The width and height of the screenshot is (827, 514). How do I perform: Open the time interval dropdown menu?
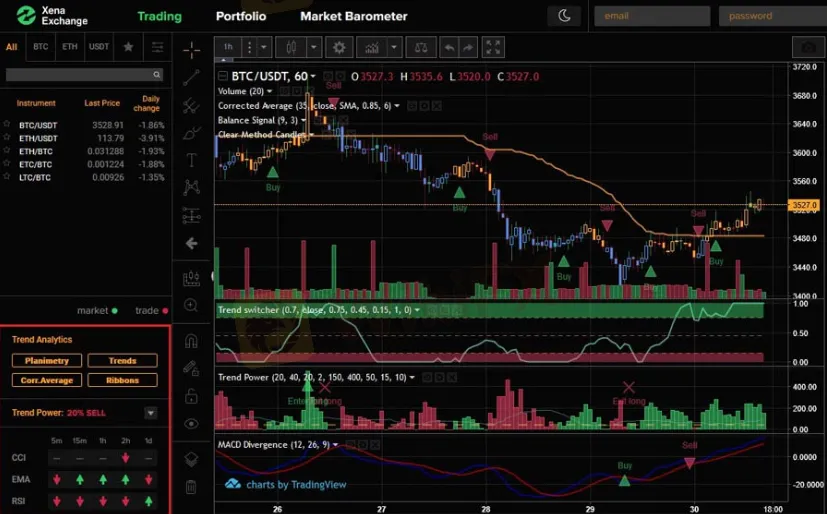[x=264, y=47]
